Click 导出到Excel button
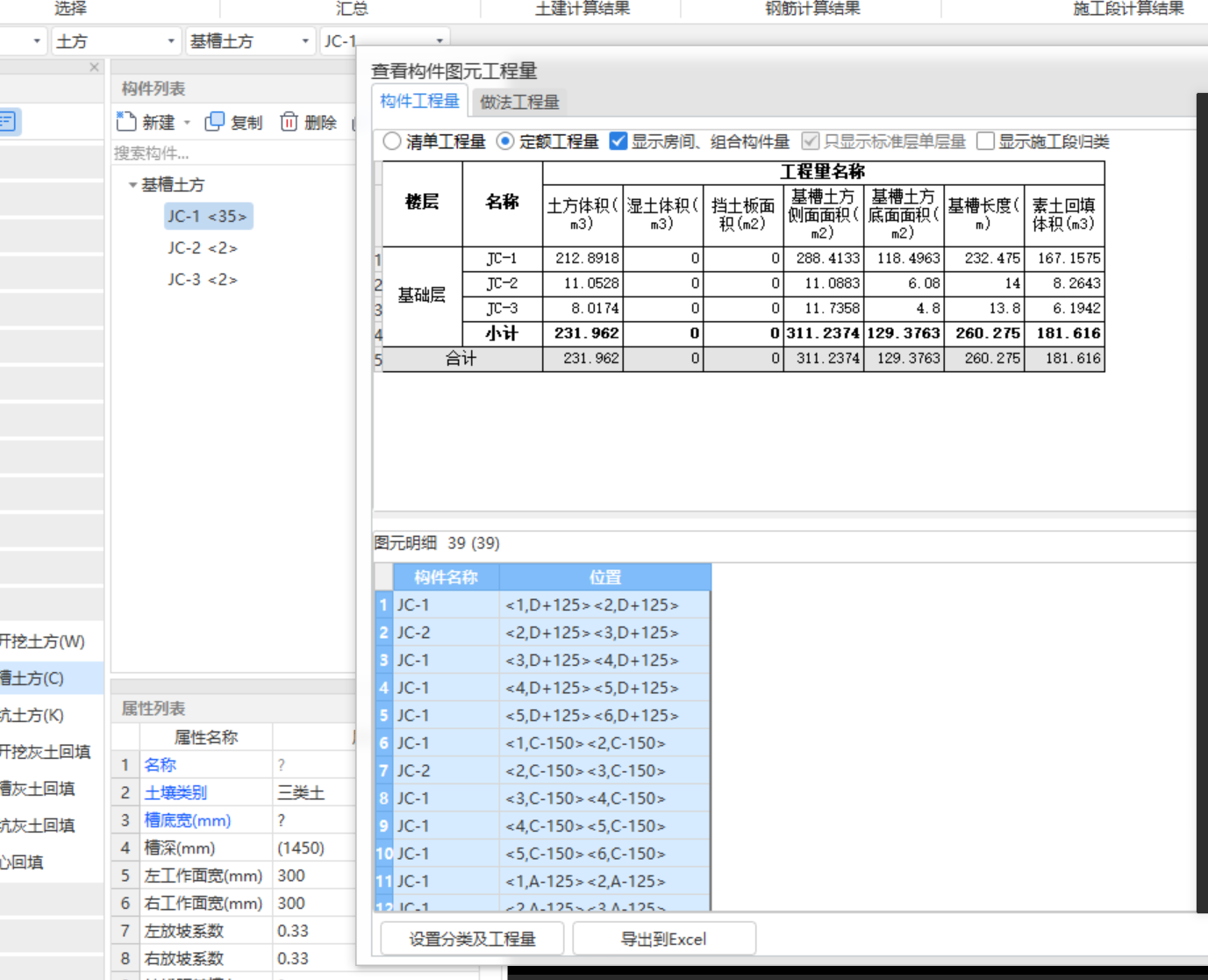Viewport: 1208px width, 980px height. (663, 939)
